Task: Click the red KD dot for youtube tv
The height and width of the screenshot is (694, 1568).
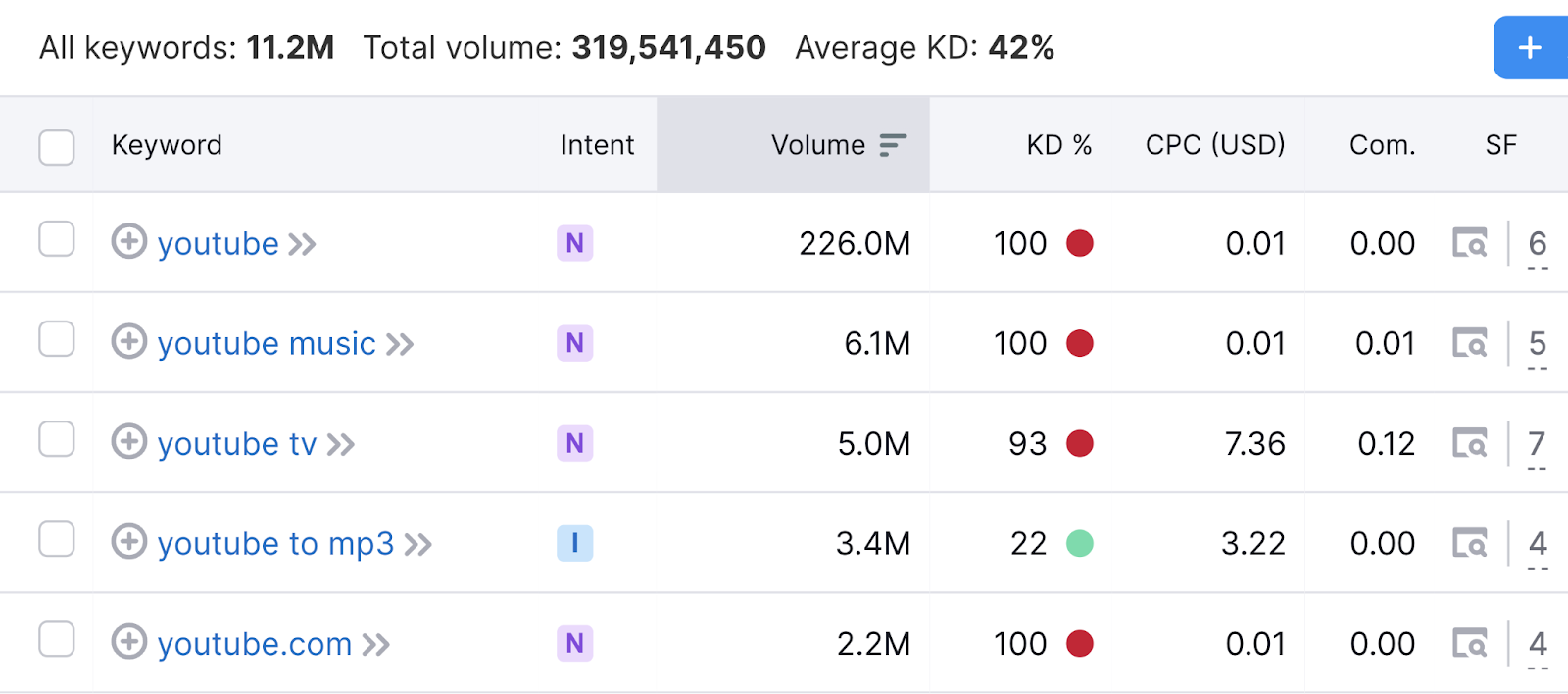Action: [x=1080, y=443]
